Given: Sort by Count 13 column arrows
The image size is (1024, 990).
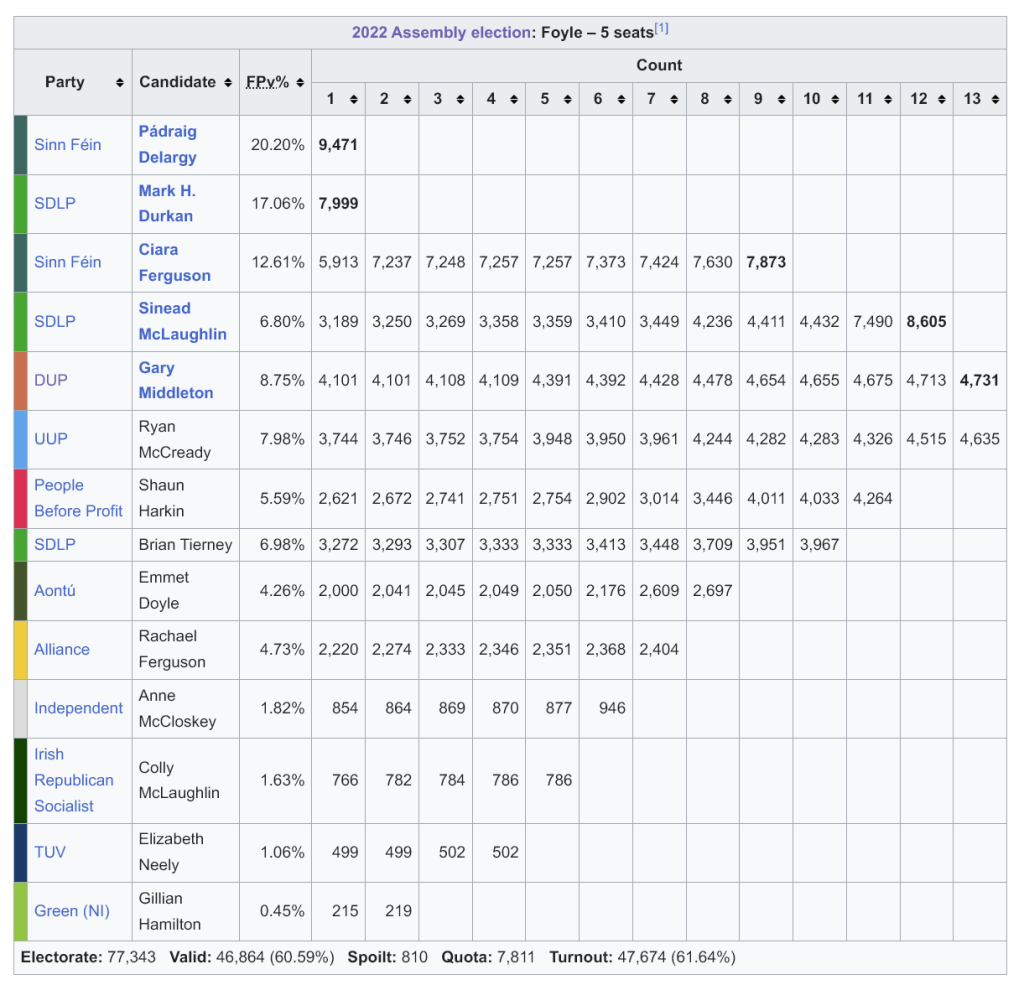Looking at the screenshot, I should (995, 99).
